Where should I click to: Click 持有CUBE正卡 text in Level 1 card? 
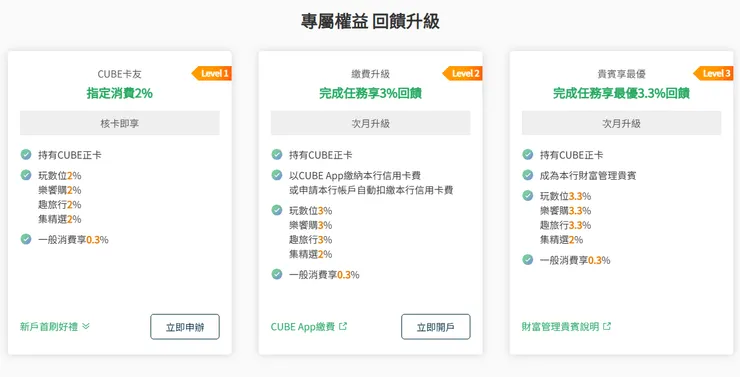click(x=70, y=155)
